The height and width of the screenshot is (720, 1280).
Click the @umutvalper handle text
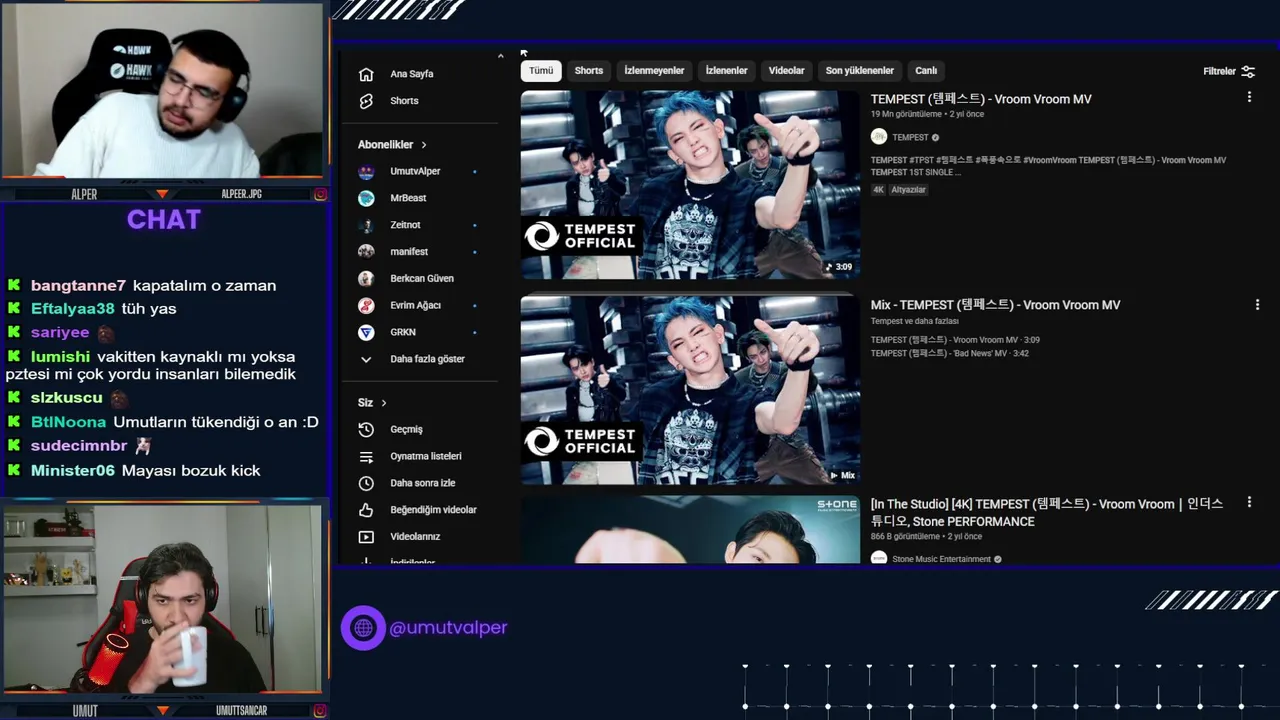coord(449,628)
